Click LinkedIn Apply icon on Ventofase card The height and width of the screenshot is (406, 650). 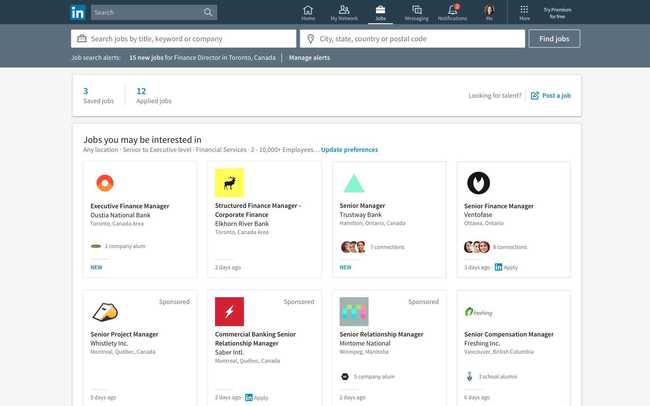pyautogui.click(x=498, y=267)
